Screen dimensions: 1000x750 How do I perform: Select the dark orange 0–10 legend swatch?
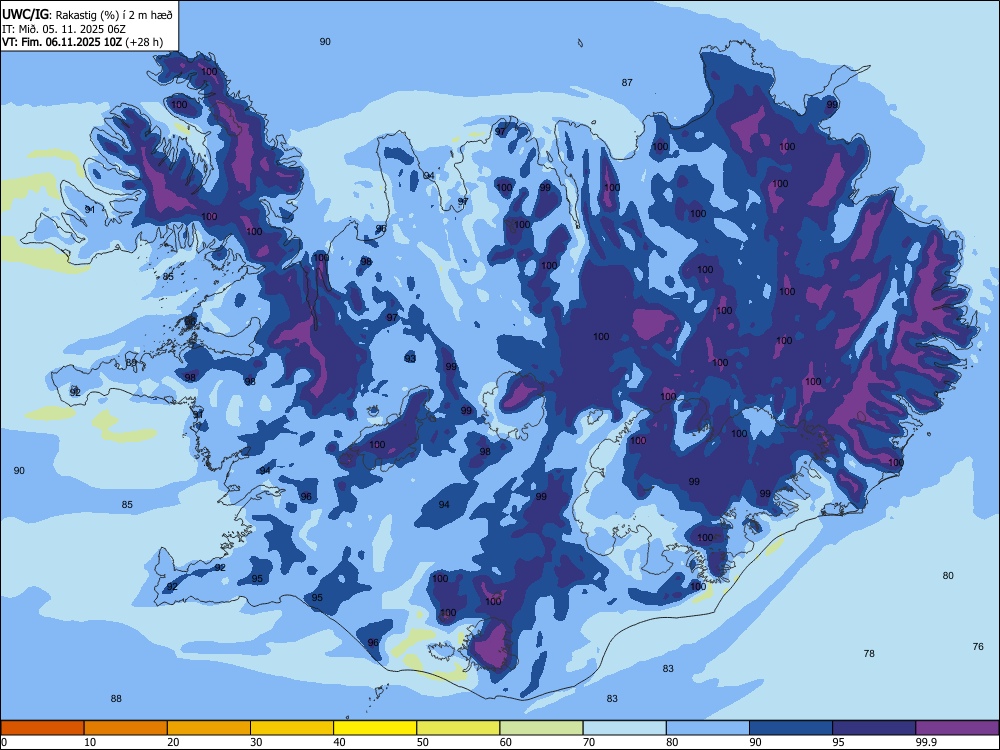tap(42, 728)
